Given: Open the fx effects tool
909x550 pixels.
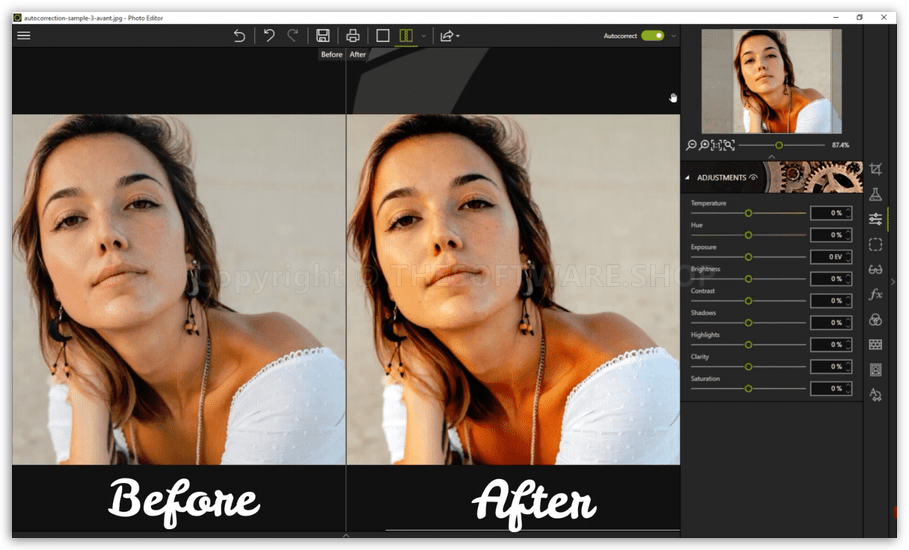Looking at the screenshot, I should pyautogui.click(x=875, y=294).
